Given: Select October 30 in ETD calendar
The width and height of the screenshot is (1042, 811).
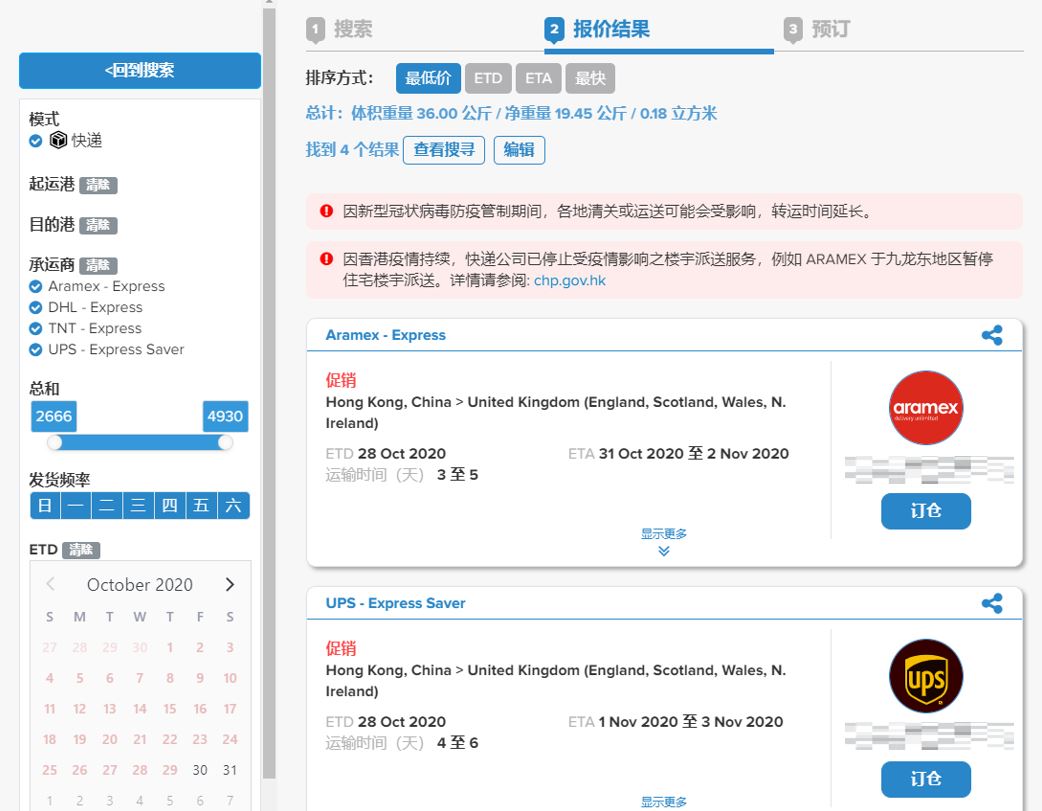Looking at the screenshot, I should click(x=200, y=770).
